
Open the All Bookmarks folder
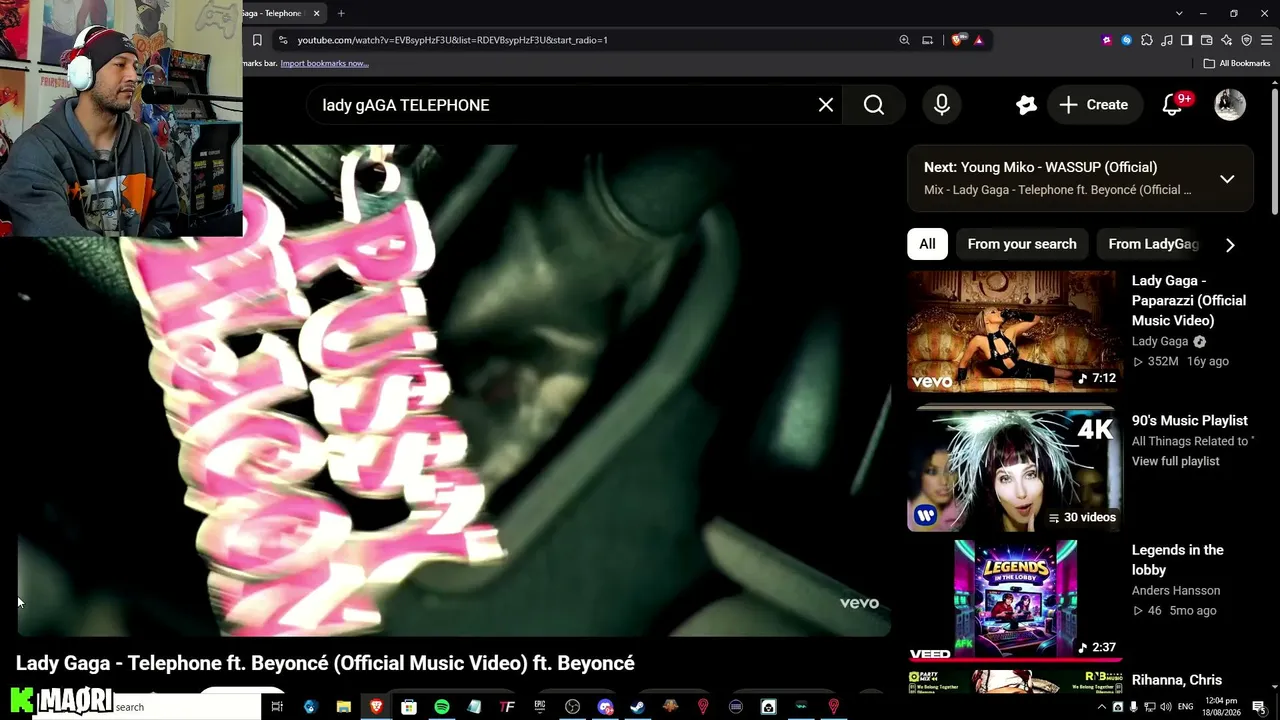[x=1237, y=63]
